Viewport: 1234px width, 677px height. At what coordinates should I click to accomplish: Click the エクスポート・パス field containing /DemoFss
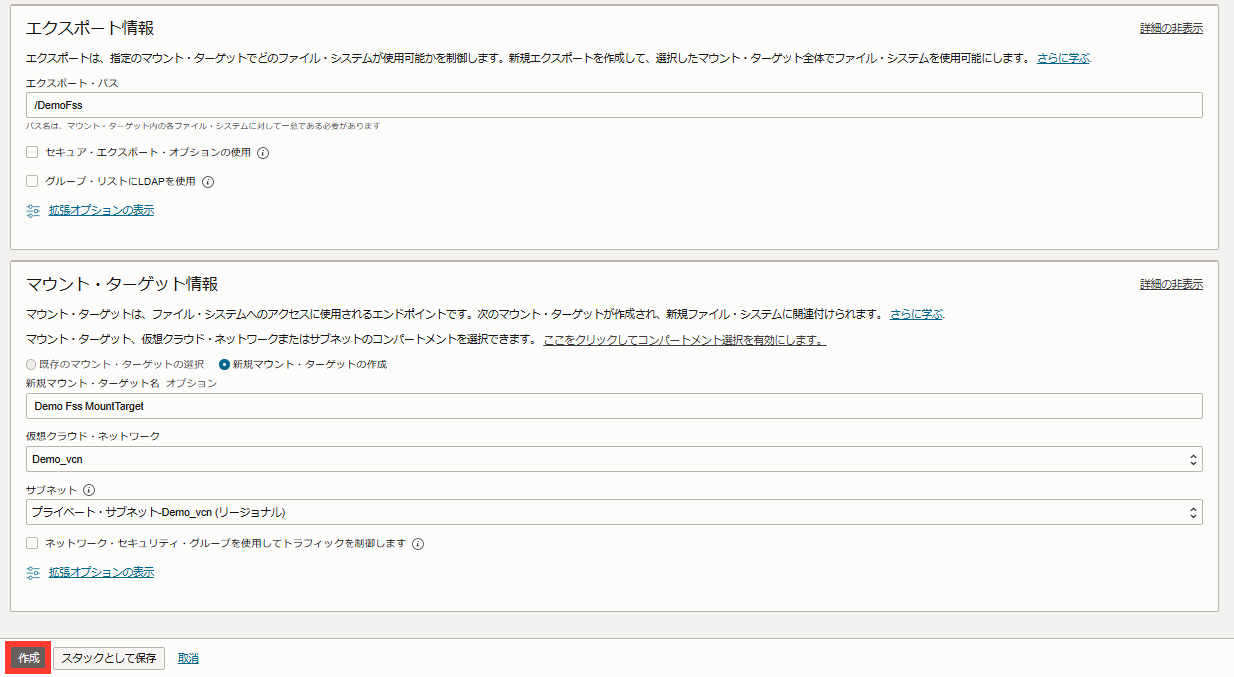tap(614, 105)
